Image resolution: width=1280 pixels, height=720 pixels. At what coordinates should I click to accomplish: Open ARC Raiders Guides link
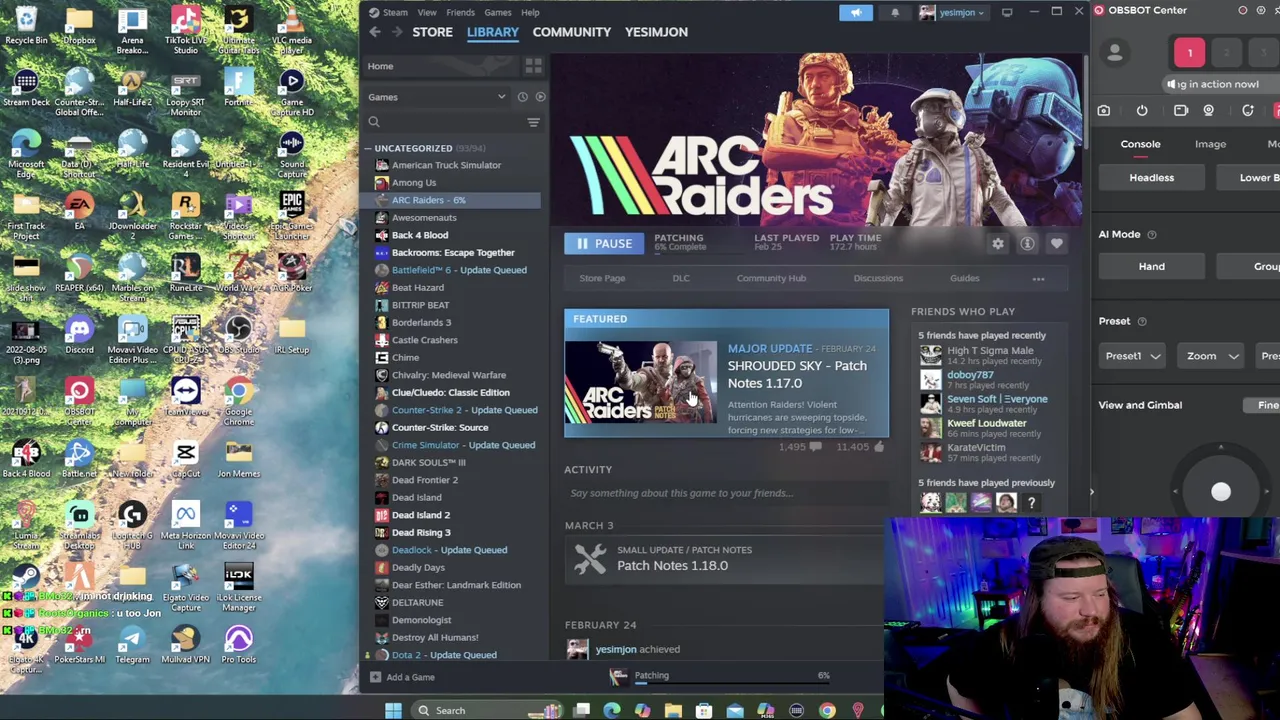click(964, 279)
